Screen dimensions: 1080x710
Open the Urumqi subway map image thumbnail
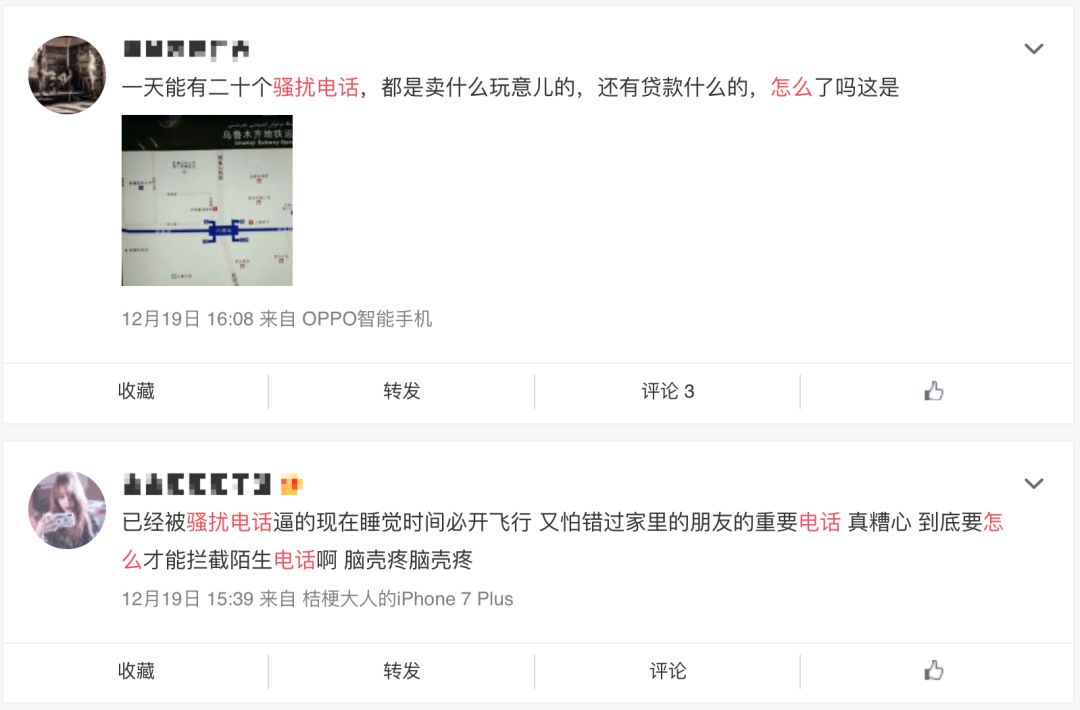pyautogui.click(x=207, y=200)
